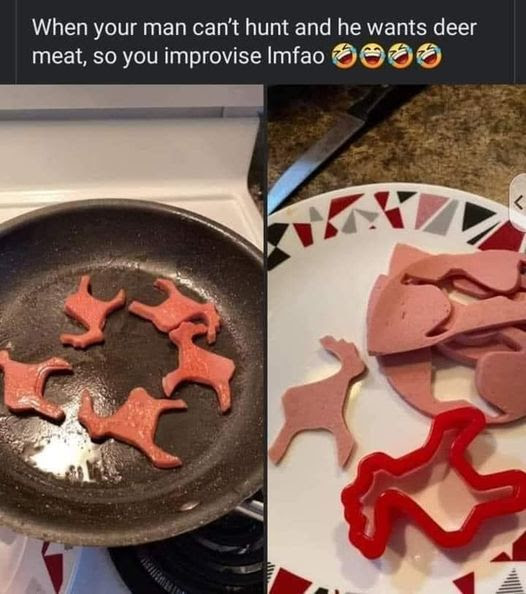
Task: Tap the third laughing emoji in caption
Action: coord(402,56)
